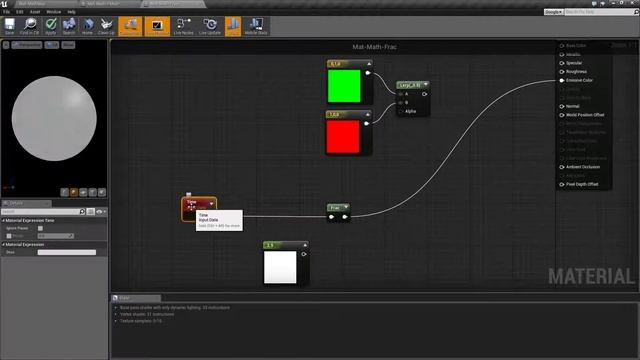Open the Lit view mode dropdown
Viewport: 640px width, 360px height.
pos(51,45)
